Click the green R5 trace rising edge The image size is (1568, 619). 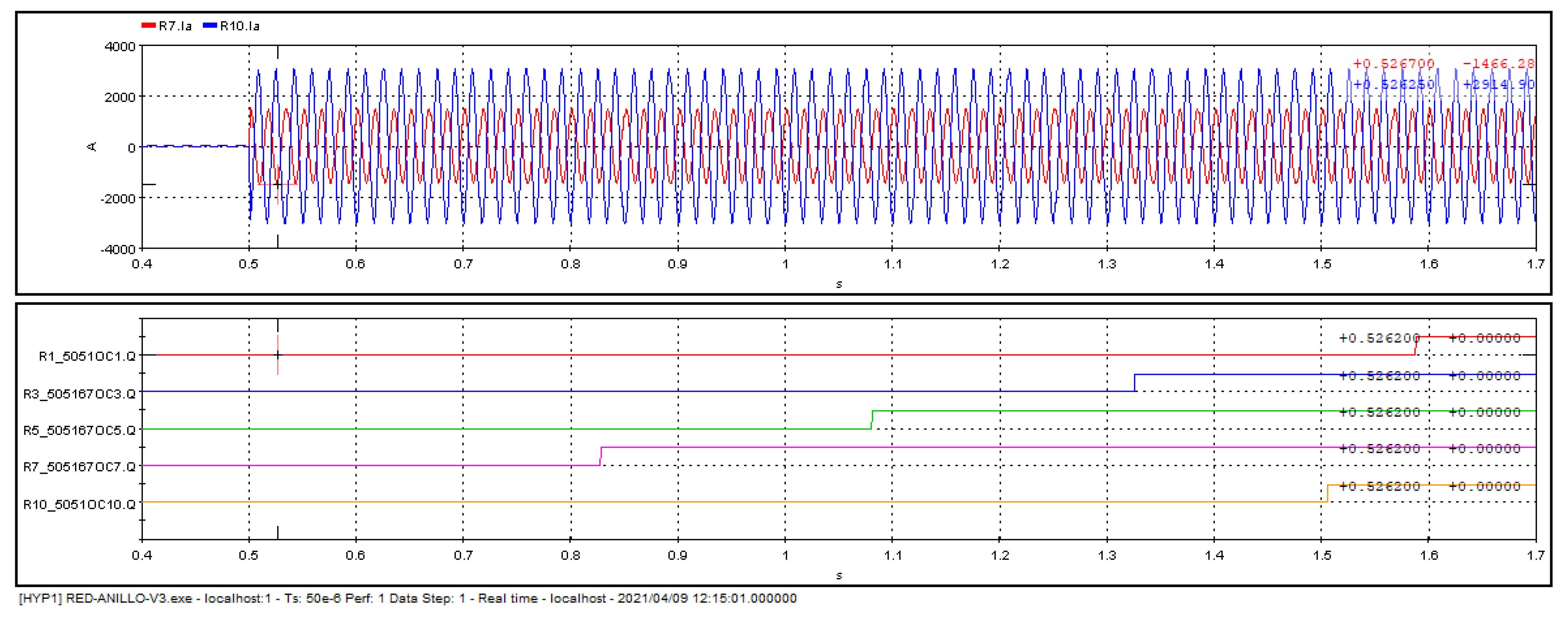click(872, 420)
